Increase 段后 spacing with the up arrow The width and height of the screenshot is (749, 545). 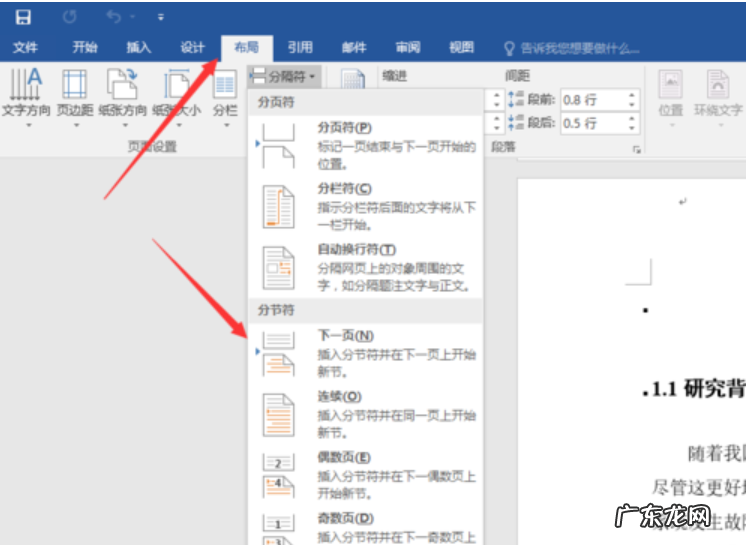click(632, 118)
